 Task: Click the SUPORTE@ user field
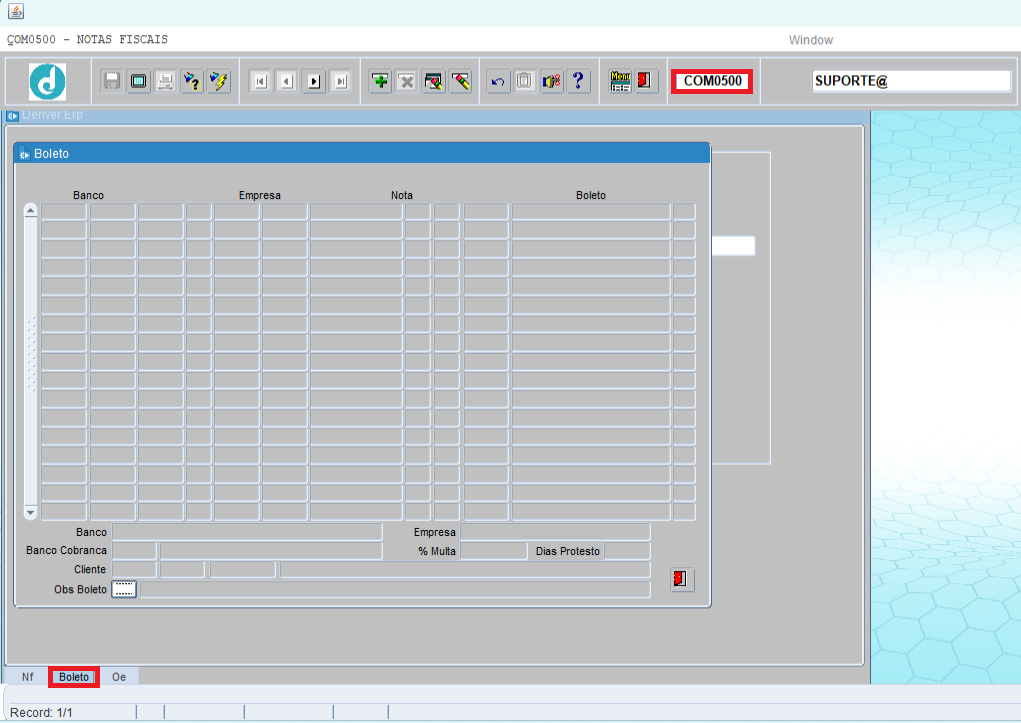click(x=911, y=81)
